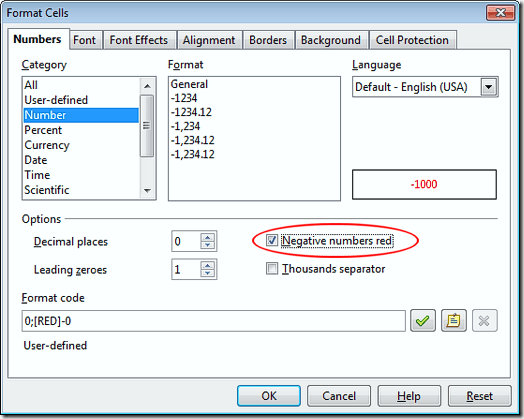The width and height of the screenshot is (524, 419).
Task: Uncheck Negative numbers red checkbox
Action: (272, 240)
